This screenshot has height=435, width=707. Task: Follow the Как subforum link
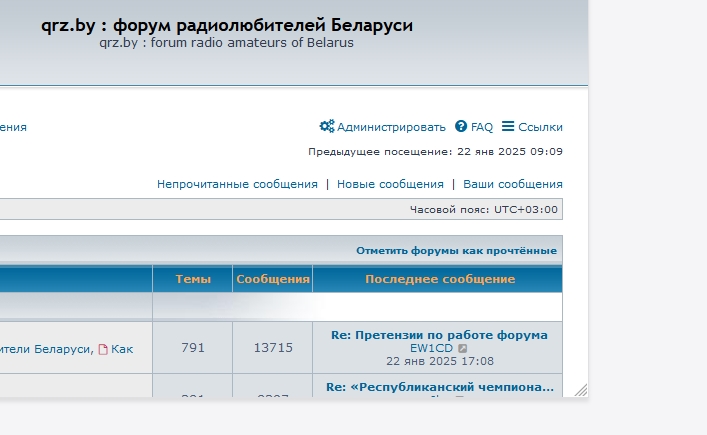click(122, 349)
